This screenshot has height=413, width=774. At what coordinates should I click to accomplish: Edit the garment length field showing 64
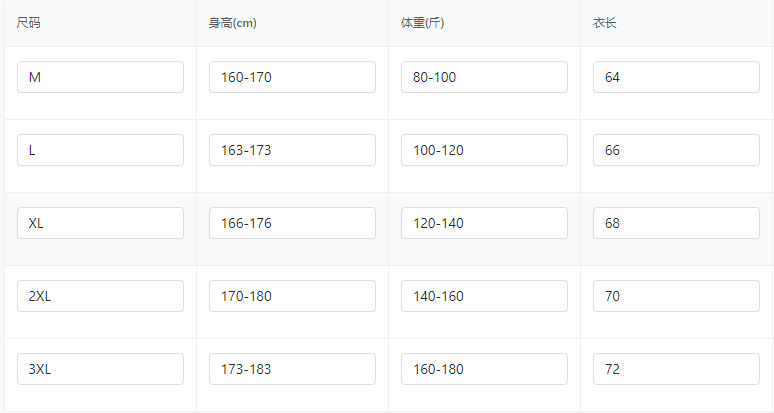pos(676,77)
